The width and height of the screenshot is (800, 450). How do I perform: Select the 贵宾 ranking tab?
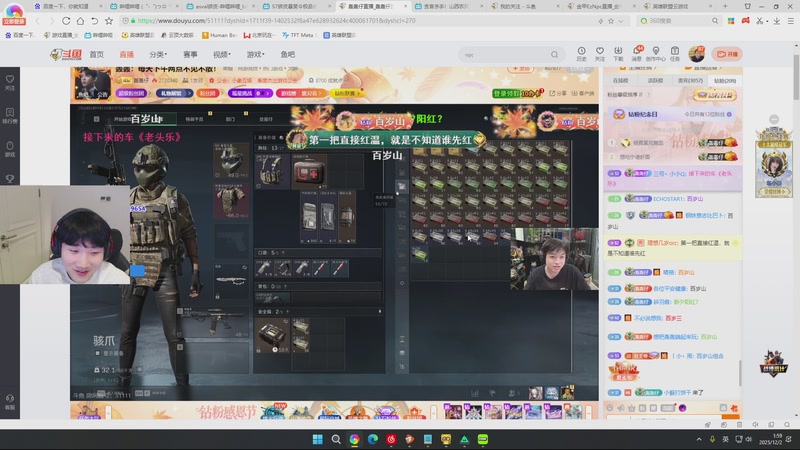pyautogui.click(x=690, y=81)
